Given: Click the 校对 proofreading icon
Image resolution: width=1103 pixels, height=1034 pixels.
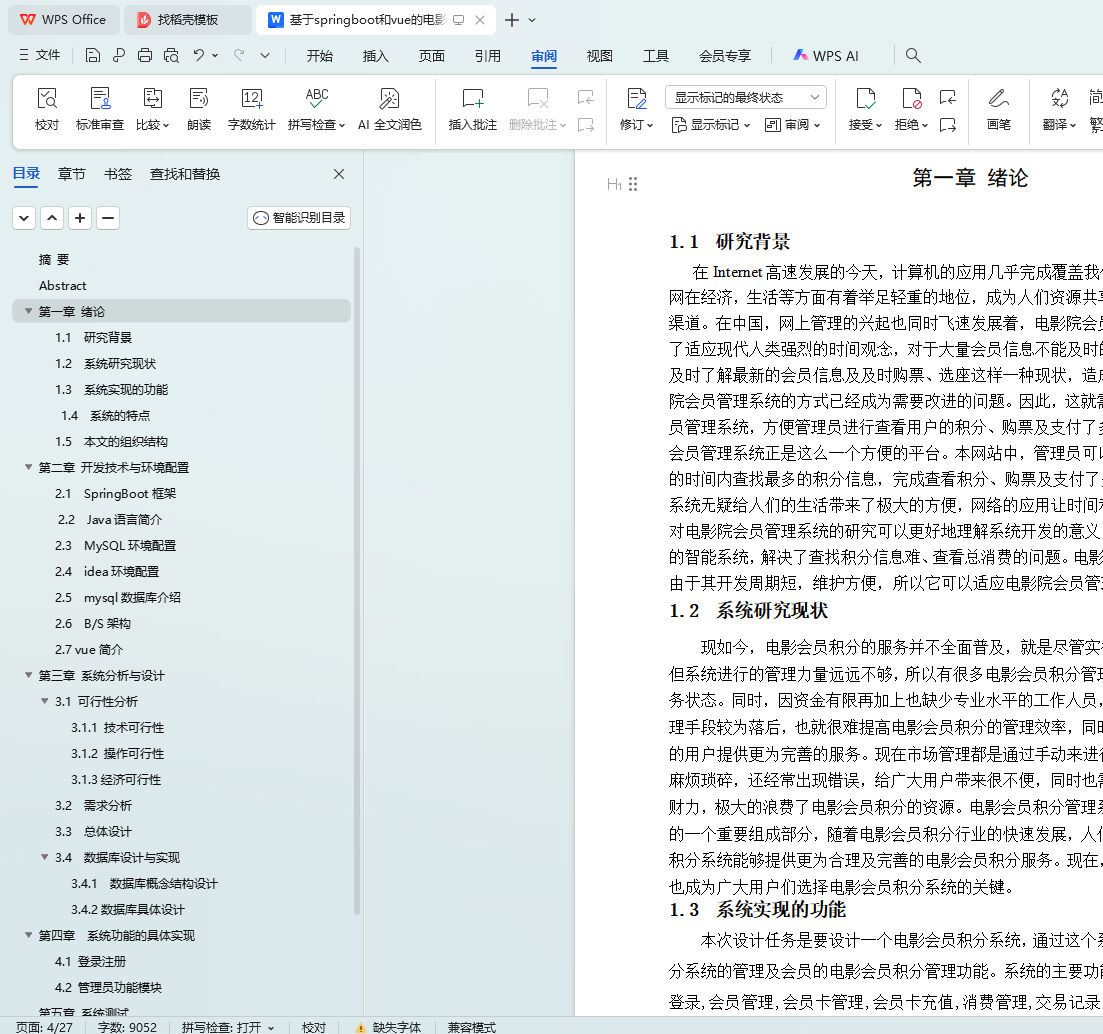Looking at the screenshot, I should point(47,108).
